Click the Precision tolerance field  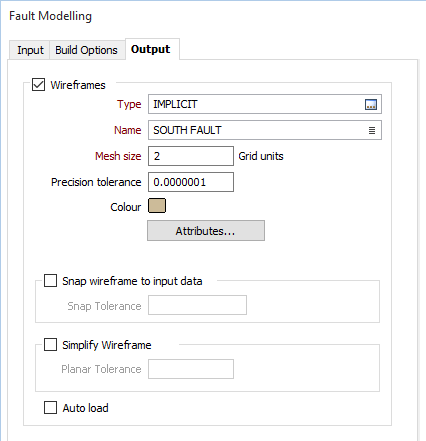191,182
